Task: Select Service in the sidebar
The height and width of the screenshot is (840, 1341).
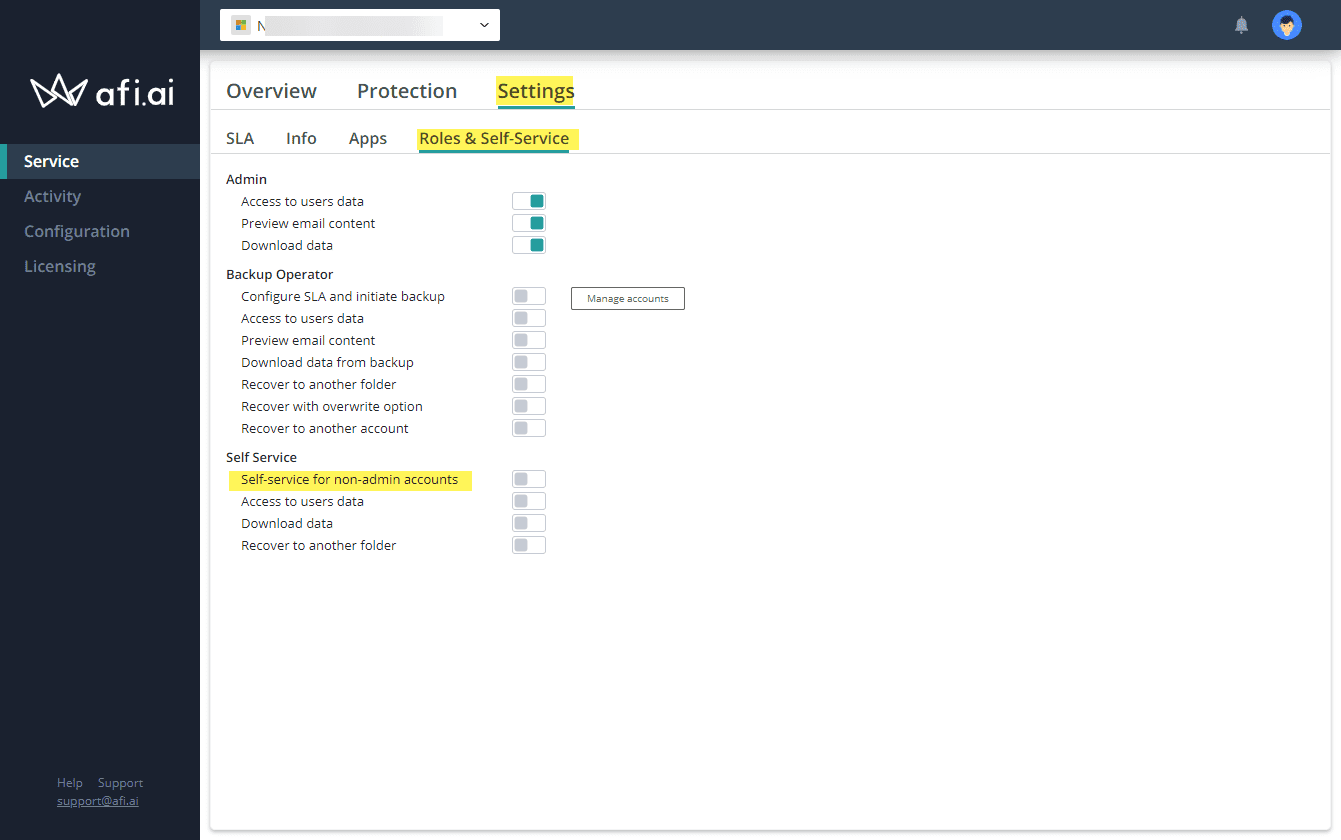Action: point(51,160)
